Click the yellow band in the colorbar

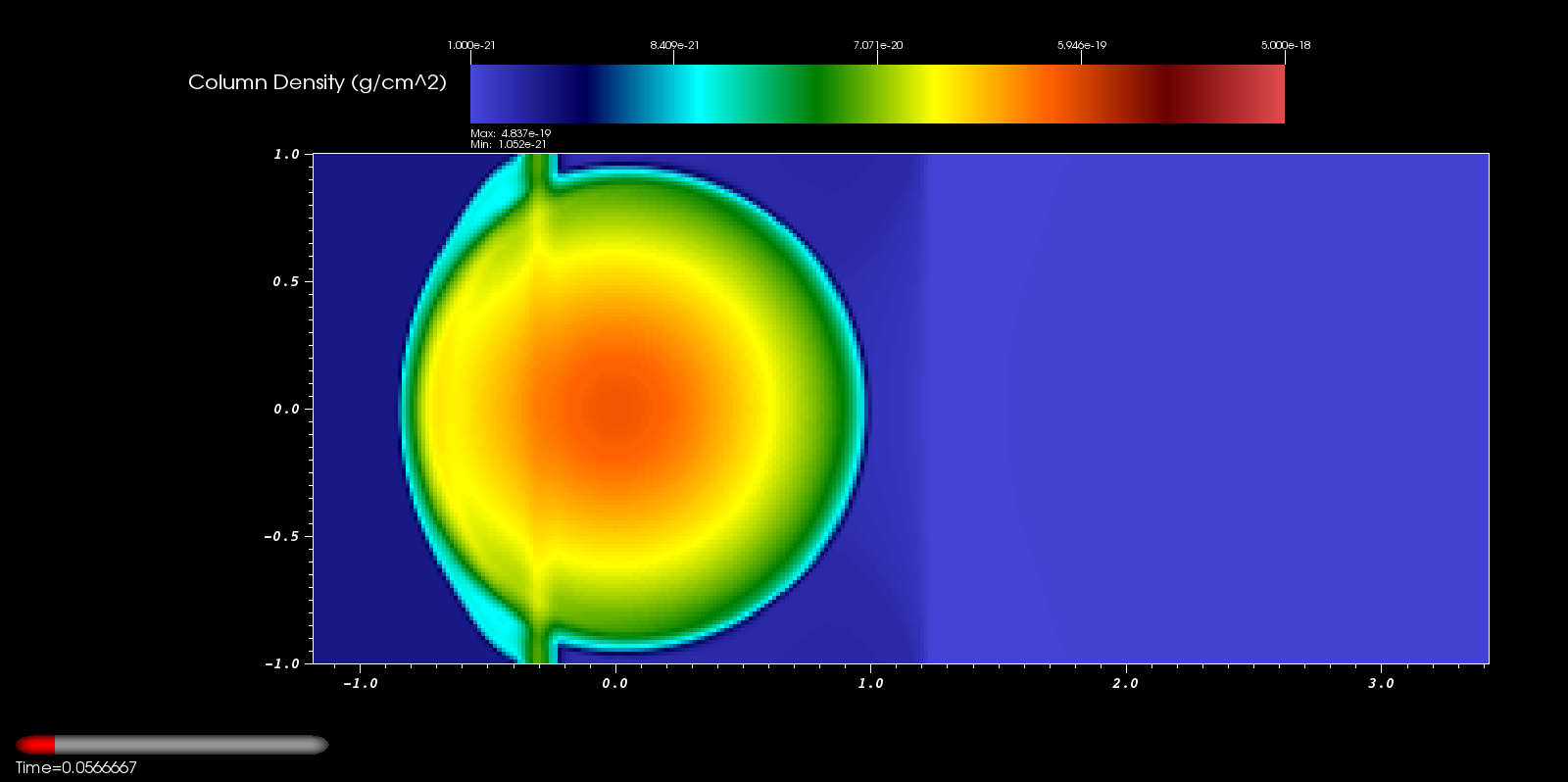pyautogui.click(x=941, y=94)
